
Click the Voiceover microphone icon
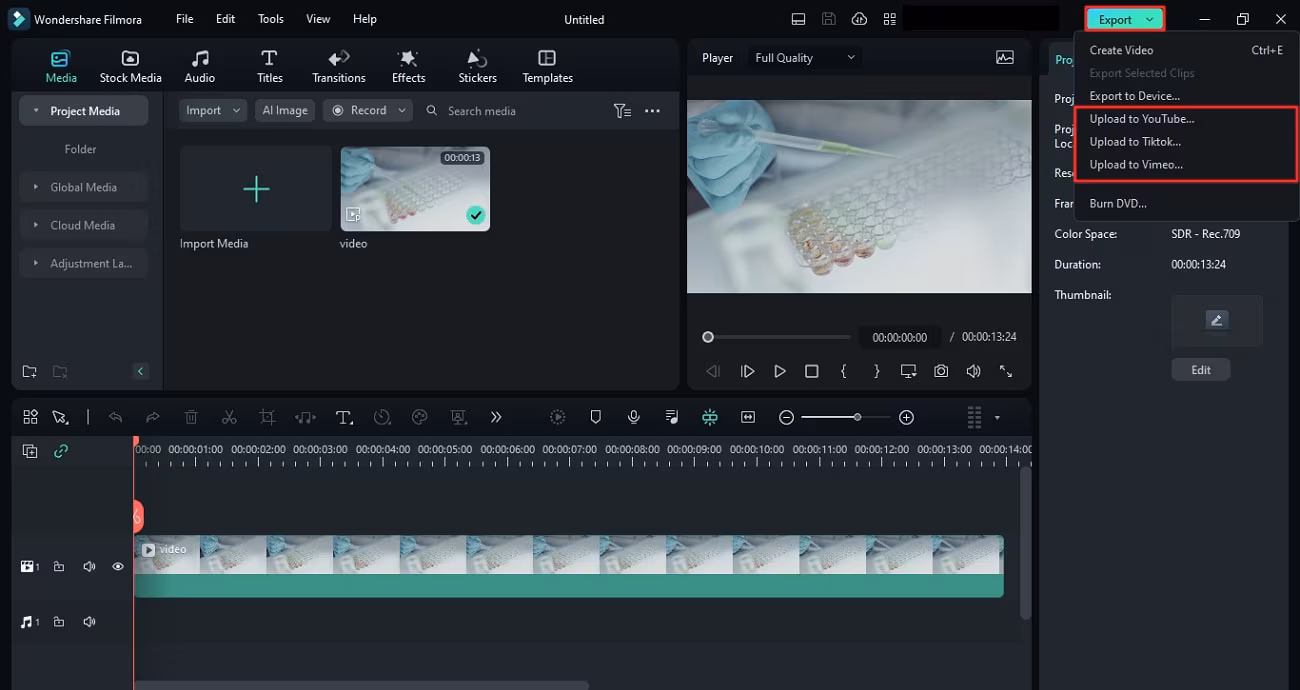(633, 417)
